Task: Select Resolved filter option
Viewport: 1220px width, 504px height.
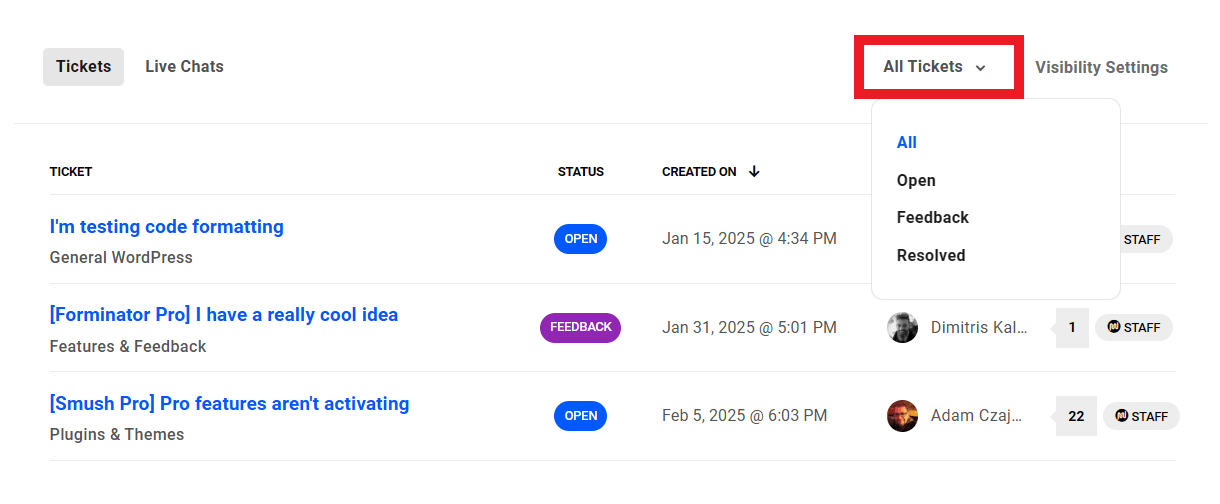Action: click(931, 256)
